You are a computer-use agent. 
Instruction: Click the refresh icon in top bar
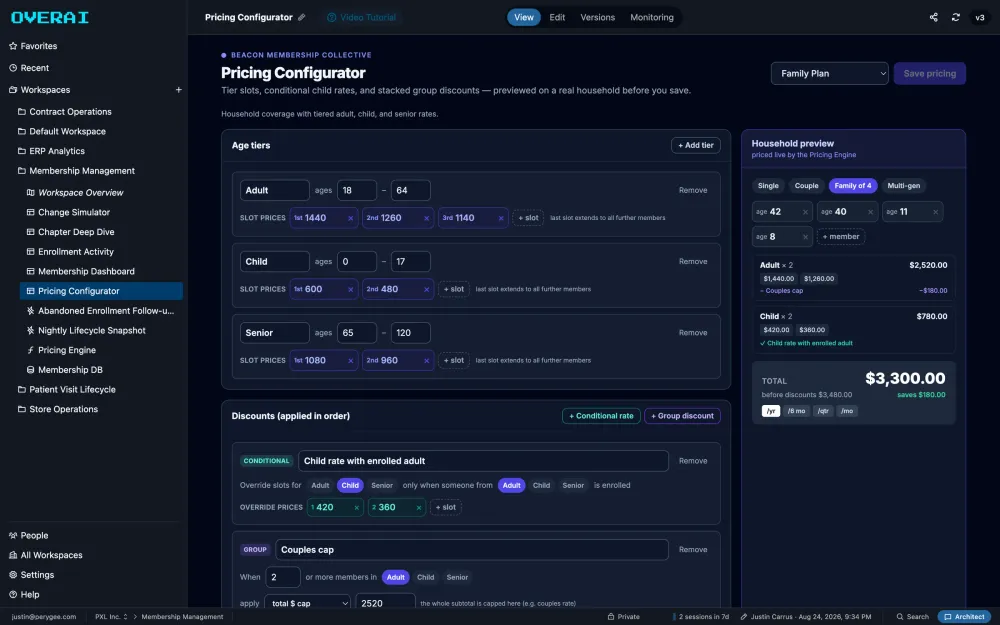pos(955,17)
